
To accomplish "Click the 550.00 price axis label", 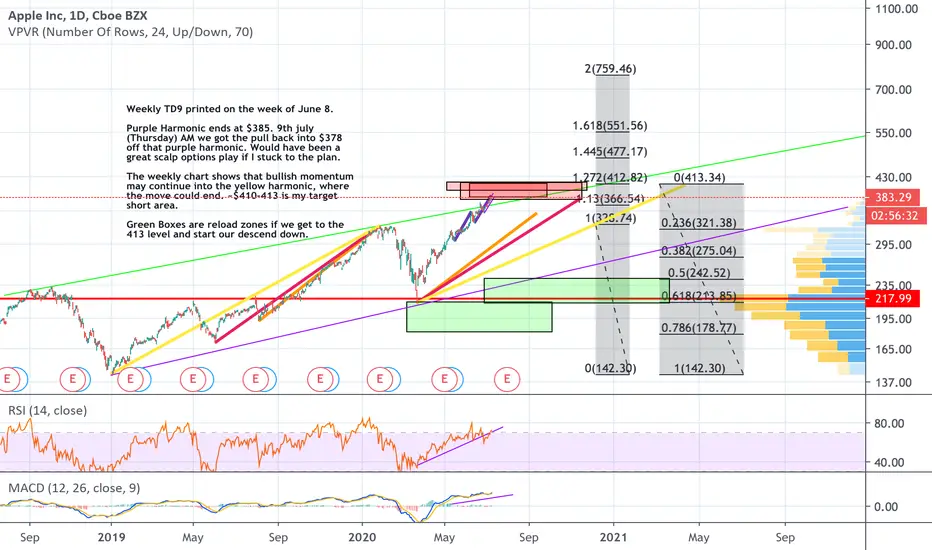I will (893, 133).
